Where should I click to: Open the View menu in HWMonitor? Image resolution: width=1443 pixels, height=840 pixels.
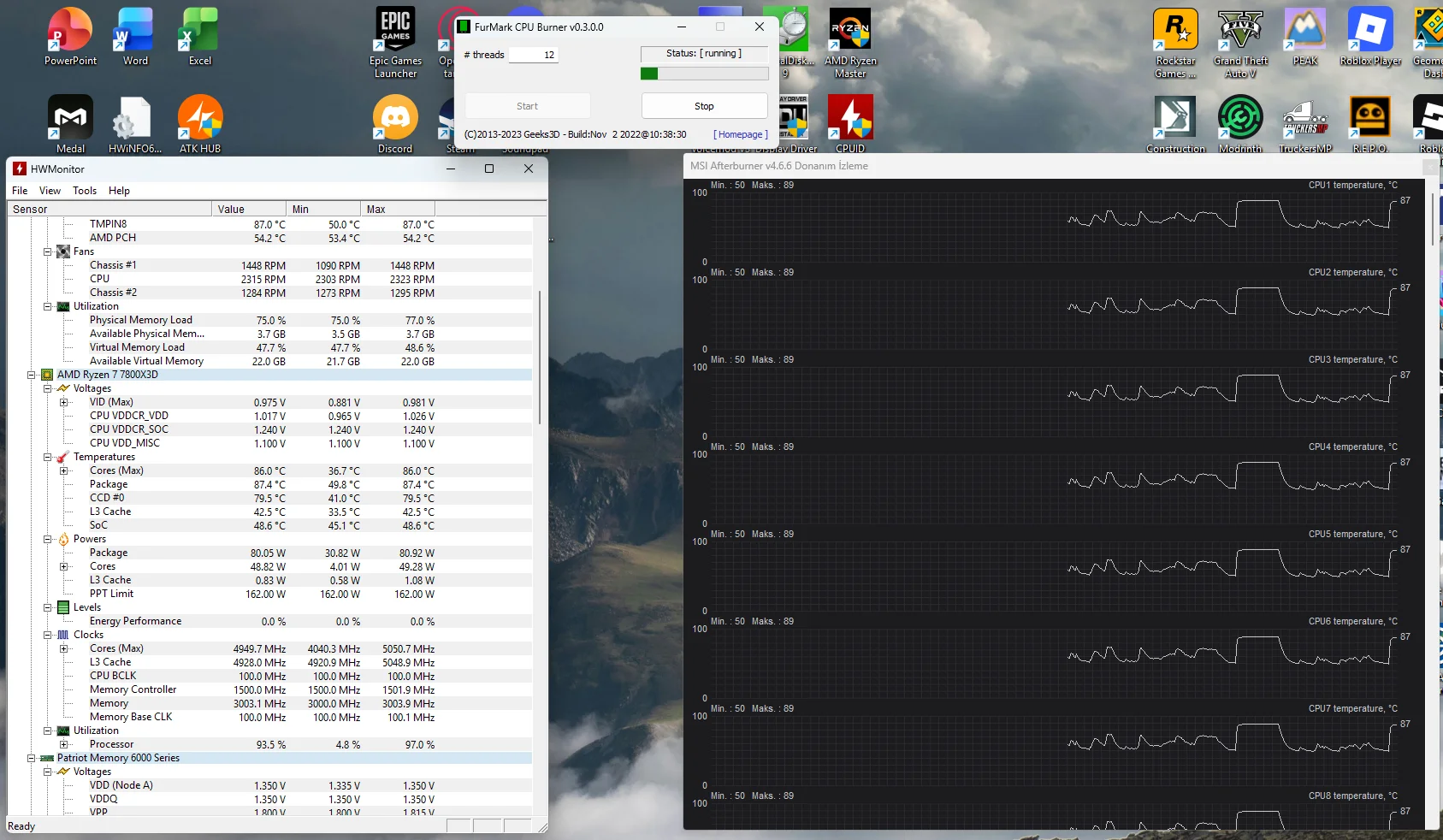(x=50, y=191)
